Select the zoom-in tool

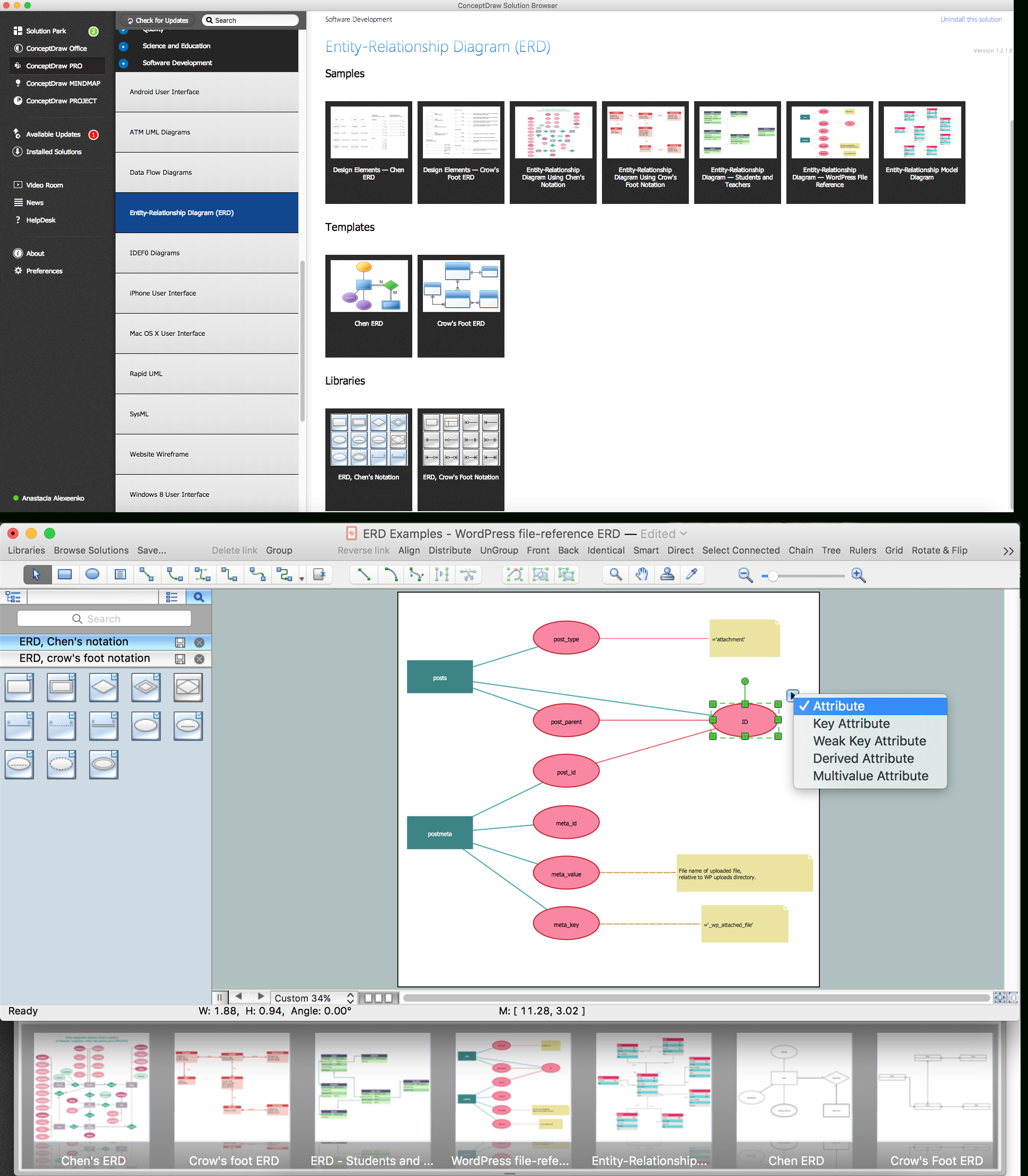click(859, 573)
